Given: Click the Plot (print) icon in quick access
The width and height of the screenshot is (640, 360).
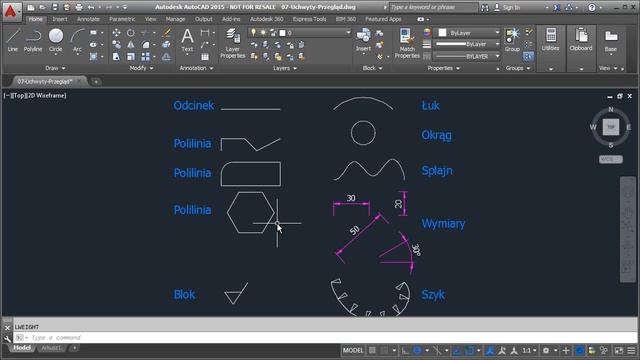Looking at the screenshot, I should (x=79, y=7).
